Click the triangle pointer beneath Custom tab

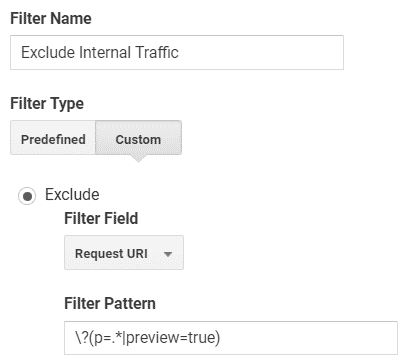click(x=138, y=158)
